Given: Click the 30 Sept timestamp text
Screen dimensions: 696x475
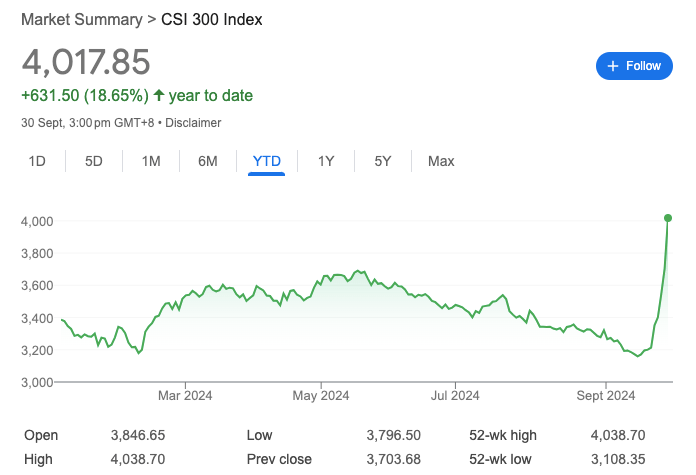Looking at the screenshot, I should click(x=87, y=123).
